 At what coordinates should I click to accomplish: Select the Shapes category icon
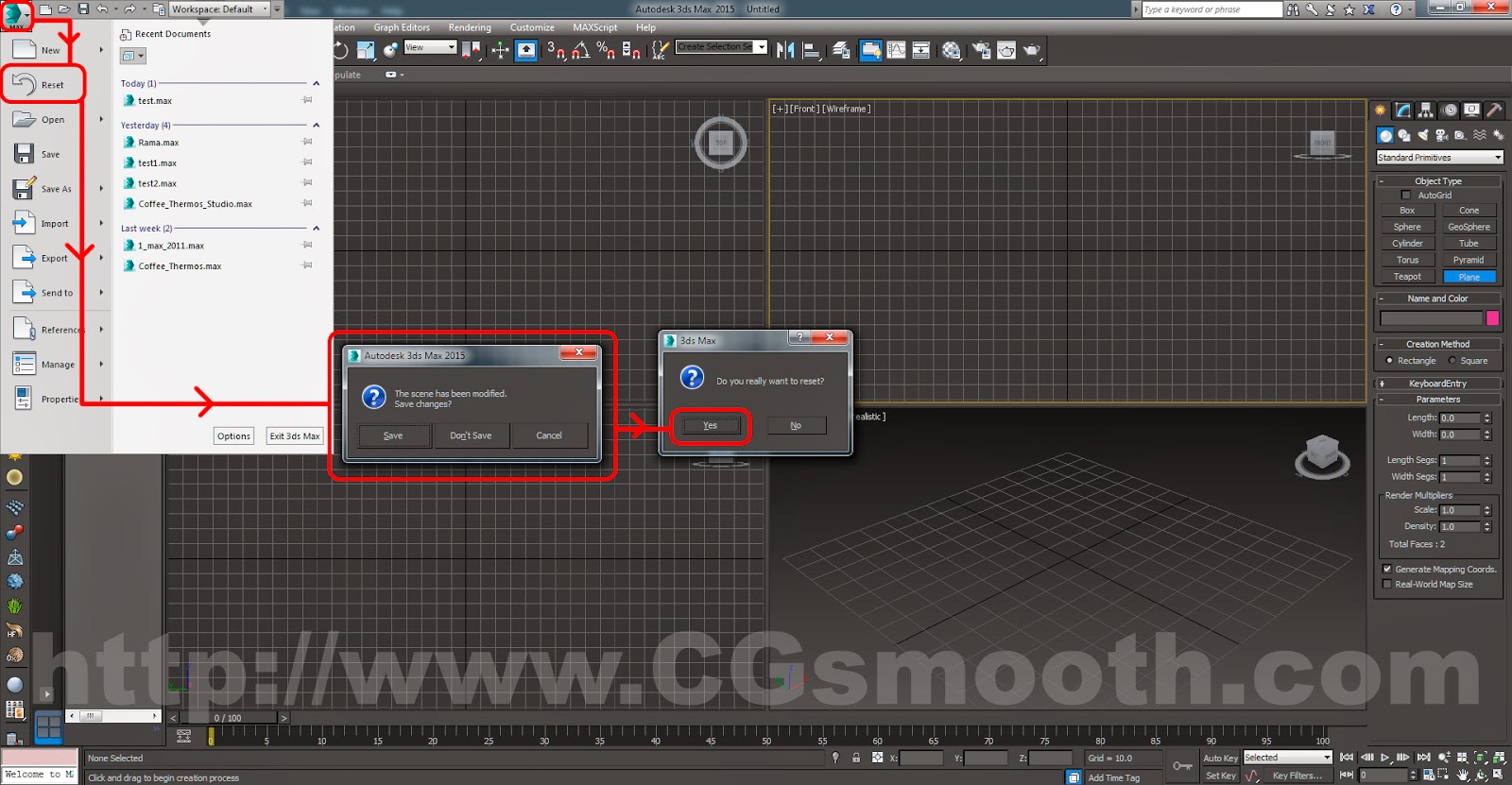pos(1404,136)
